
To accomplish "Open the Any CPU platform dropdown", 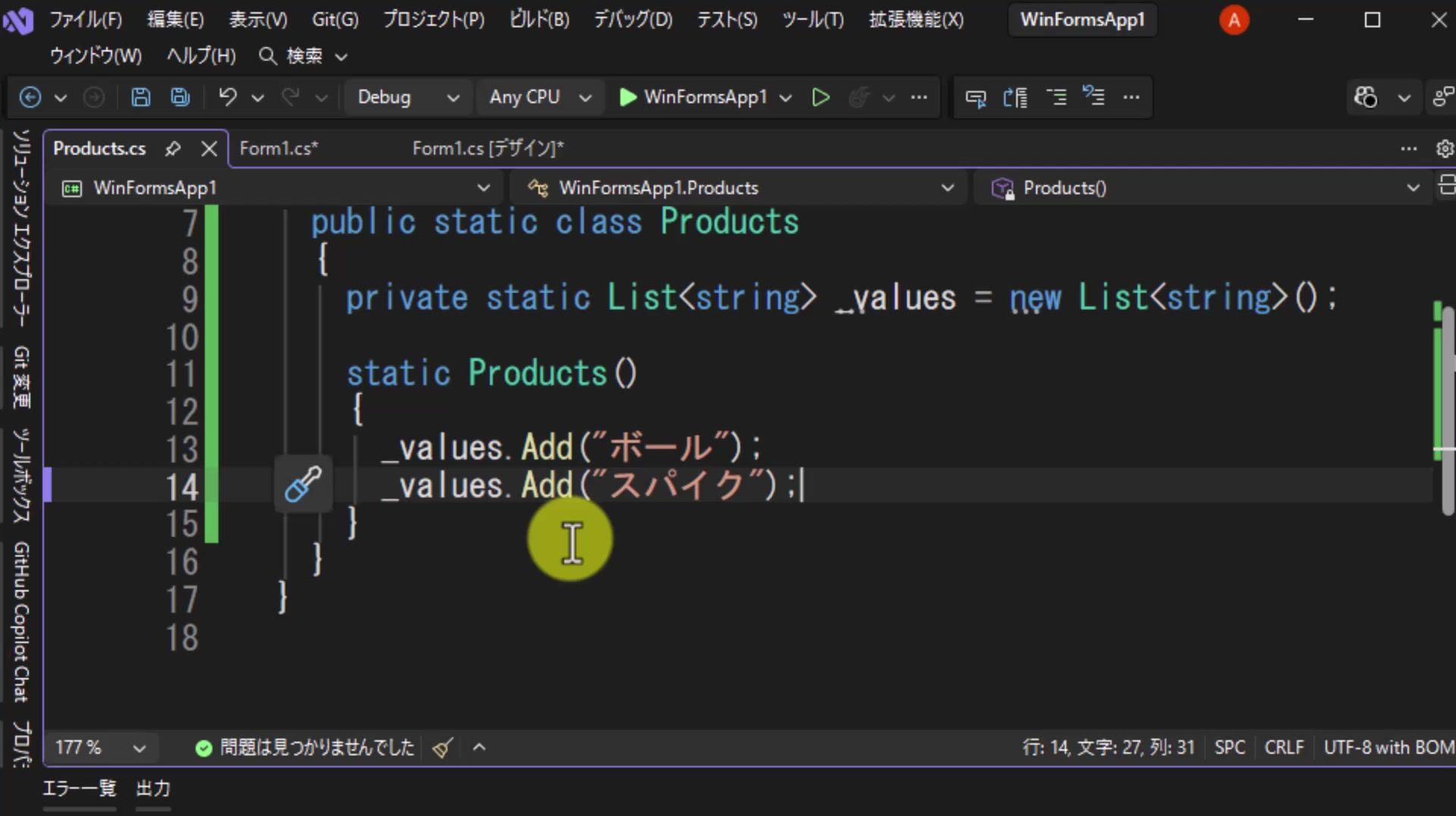I will 539,97.
